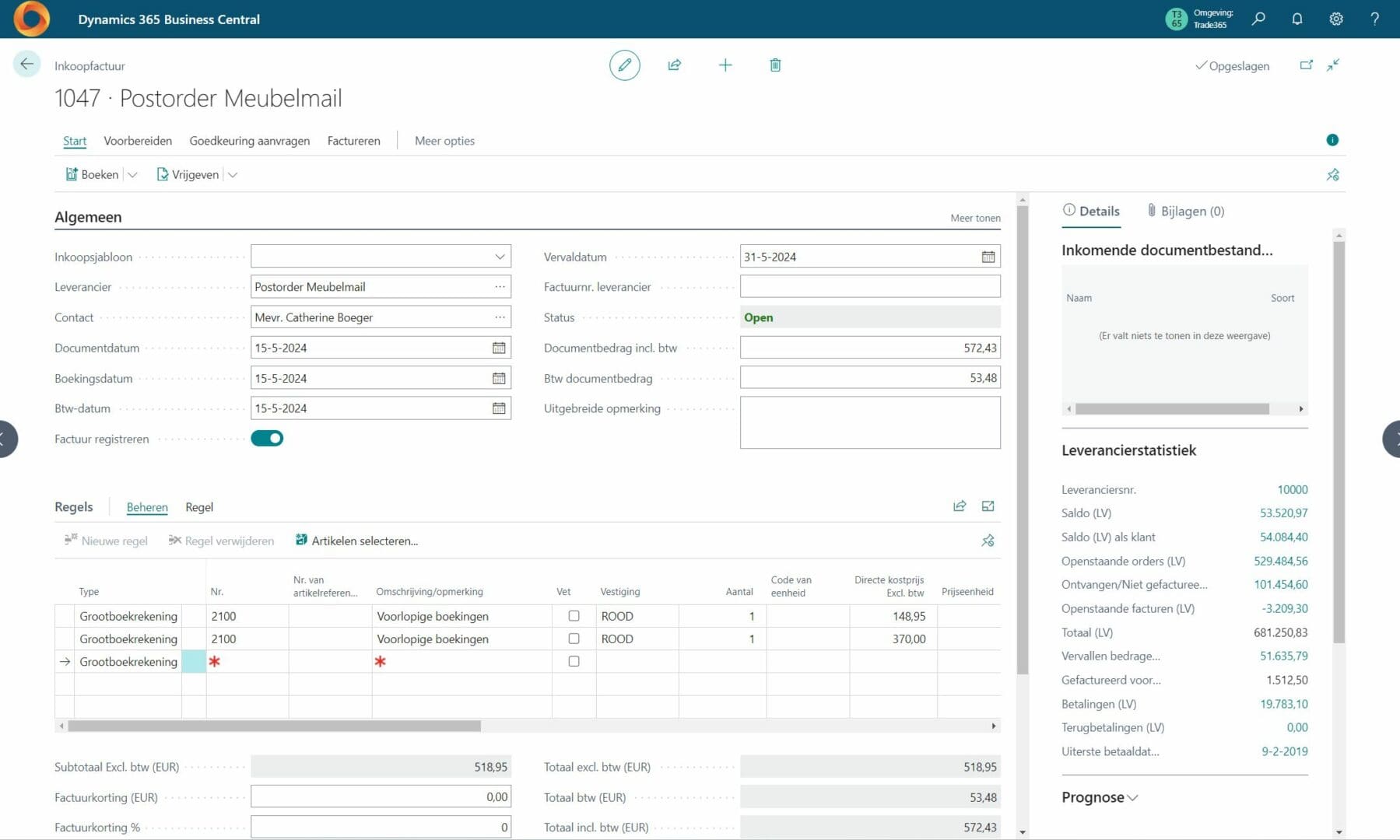Click the collapse page arrows icon
The image size is (1400, 840).
(x=1333, y=65)
